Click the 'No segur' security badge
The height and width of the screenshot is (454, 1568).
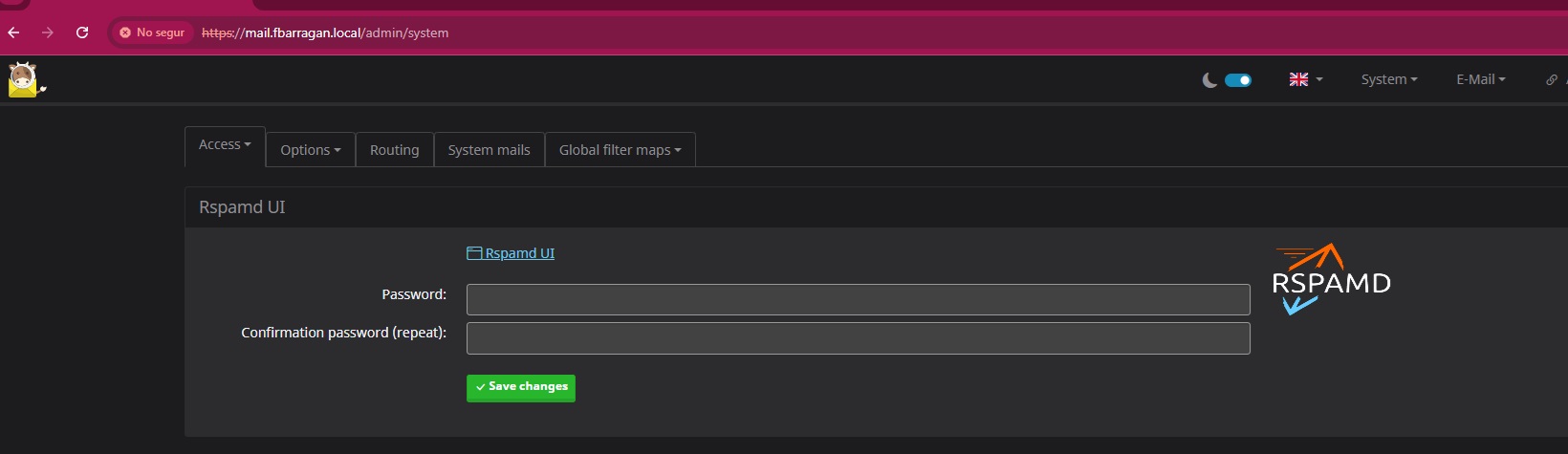152,32
